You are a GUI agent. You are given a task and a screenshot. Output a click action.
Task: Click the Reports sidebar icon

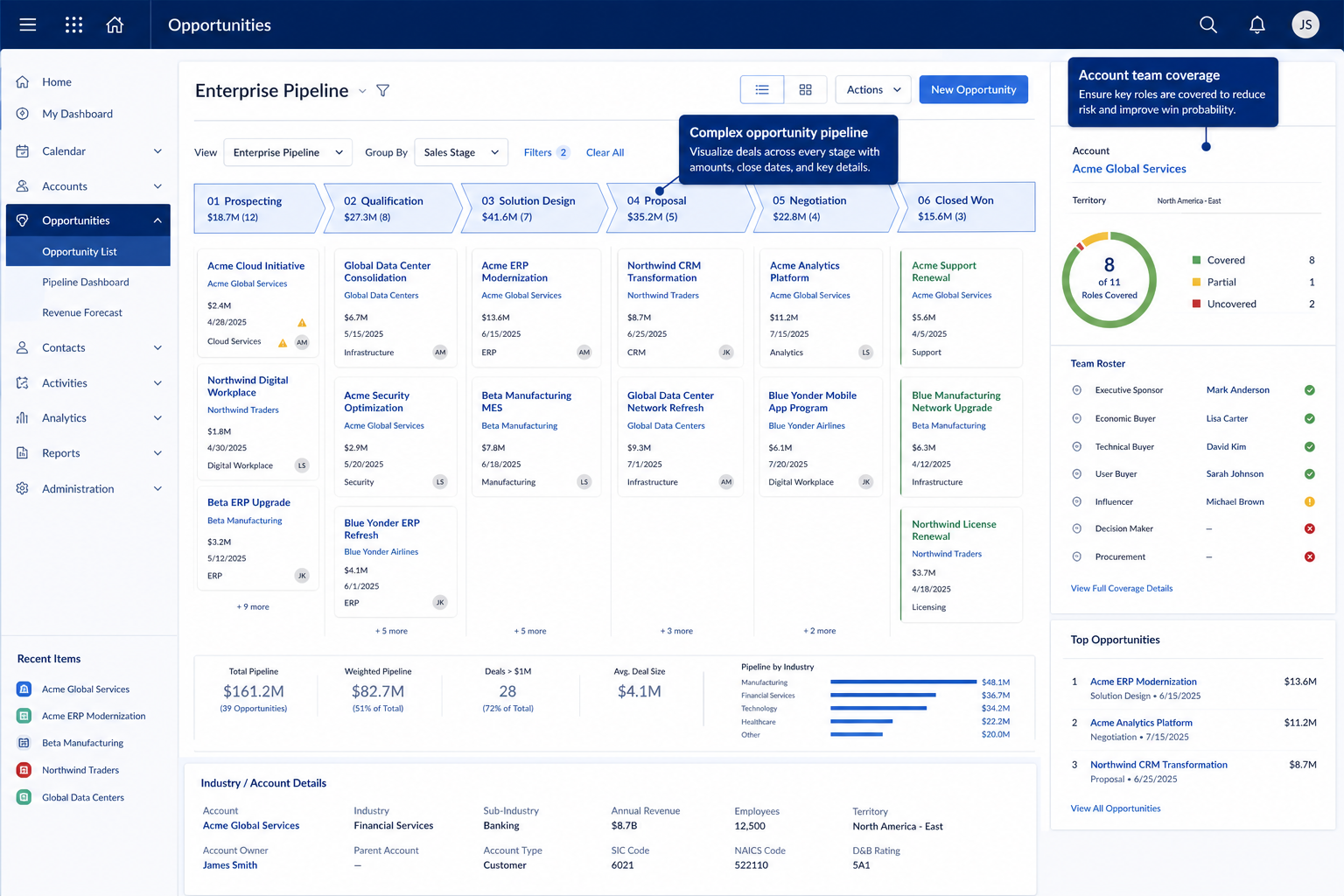(23, 453)
